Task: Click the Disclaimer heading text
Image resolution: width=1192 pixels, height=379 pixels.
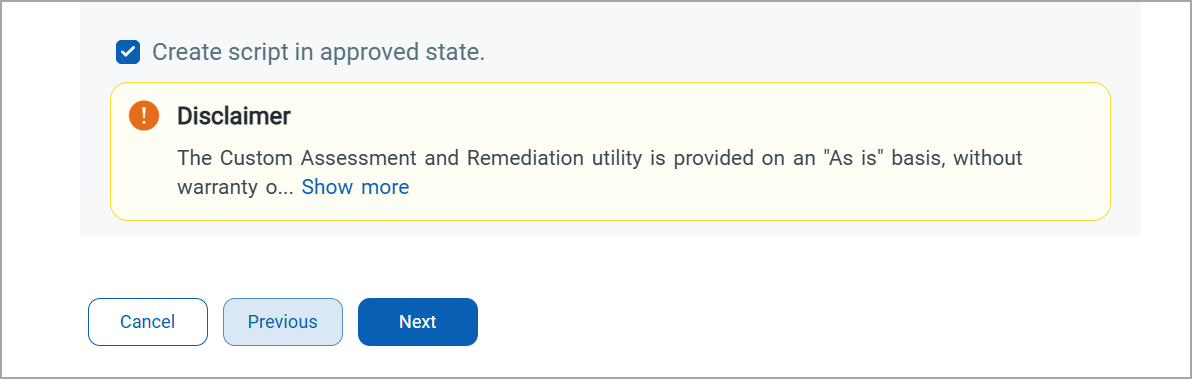Action: tap(234, 116)
